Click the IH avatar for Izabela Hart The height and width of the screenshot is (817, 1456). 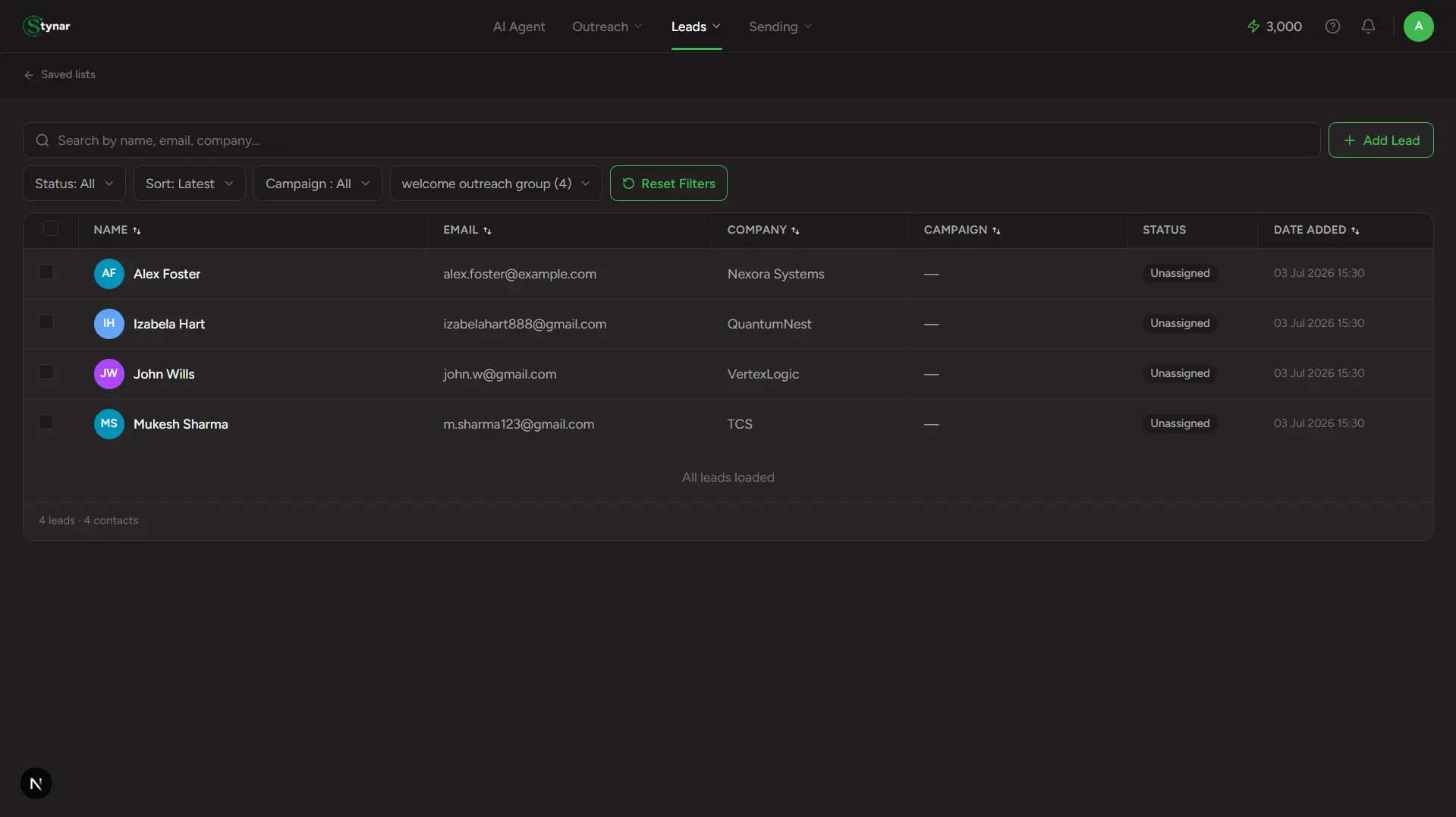point(109,324)
